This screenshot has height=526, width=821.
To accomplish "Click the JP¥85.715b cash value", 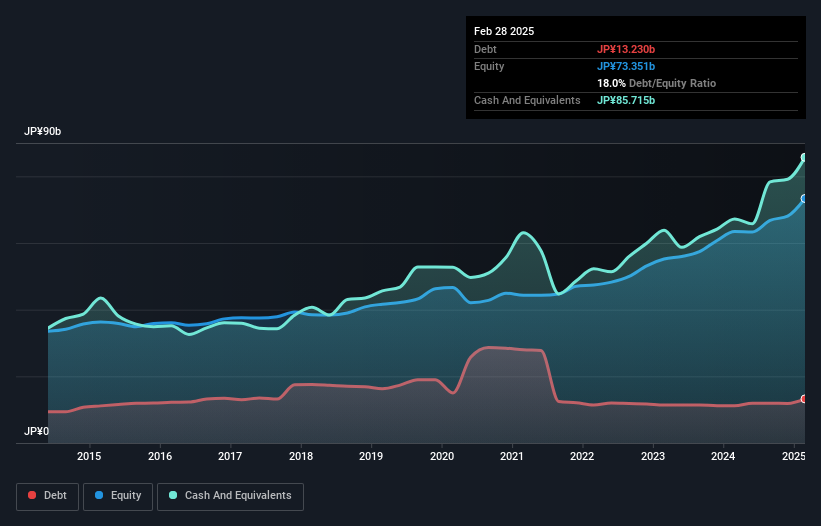I will 626,100.
